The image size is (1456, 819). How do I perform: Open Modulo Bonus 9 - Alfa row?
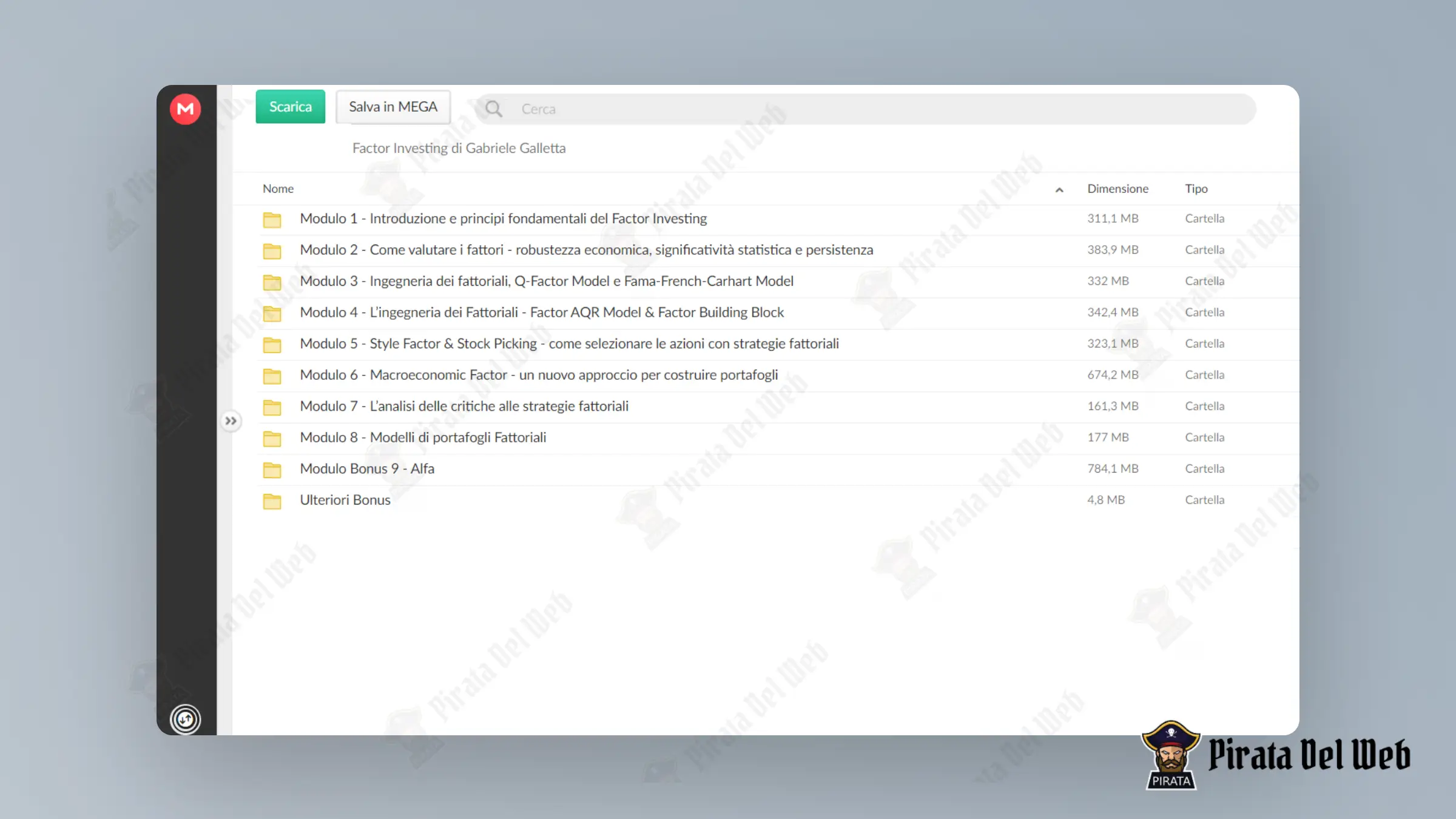367,468
